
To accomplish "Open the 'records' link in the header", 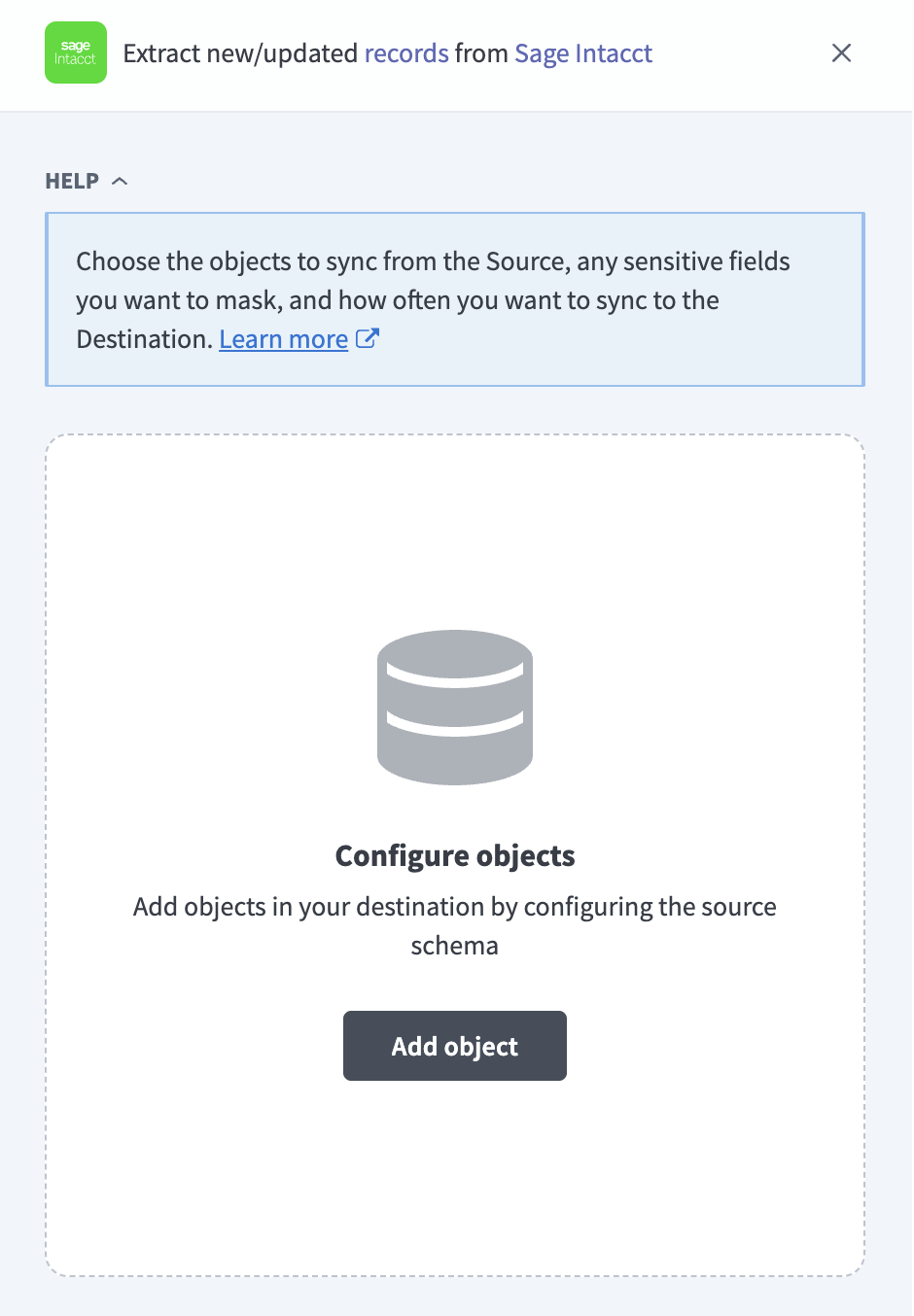I will [x=406, y=52].
